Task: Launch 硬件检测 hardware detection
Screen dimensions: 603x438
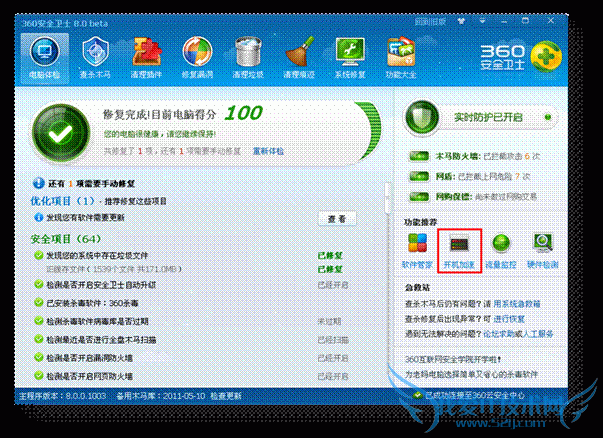Action: [543, 251]
